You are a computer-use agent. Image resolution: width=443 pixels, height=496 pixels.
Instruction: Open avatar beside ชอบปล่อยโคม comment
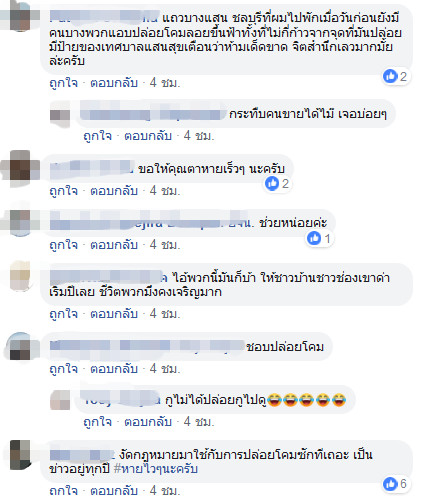tap(20, 347)
